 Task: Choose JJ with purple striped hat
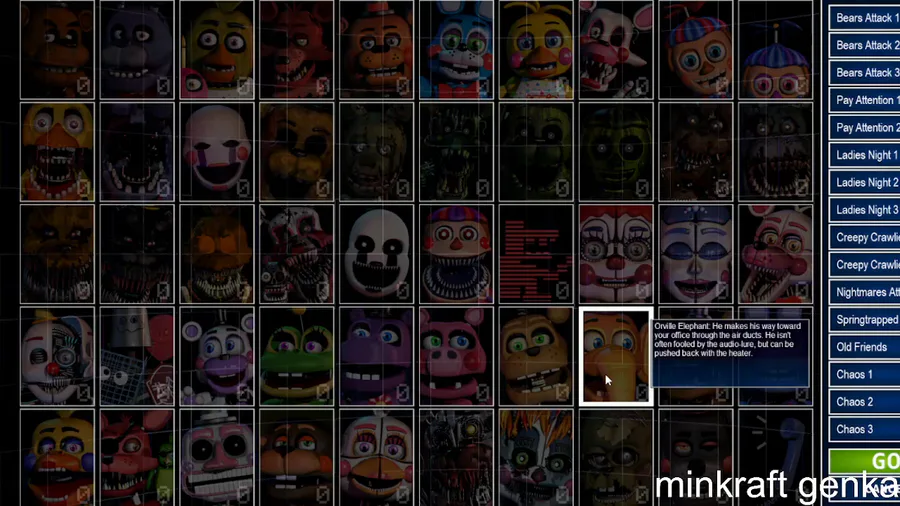775,49
